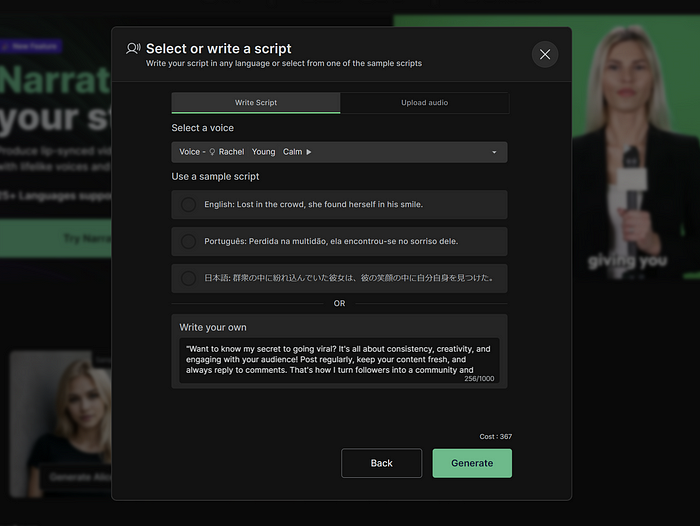Click into the Write your own text area
The width and height of the screenshot is (700, 526).
339,361
